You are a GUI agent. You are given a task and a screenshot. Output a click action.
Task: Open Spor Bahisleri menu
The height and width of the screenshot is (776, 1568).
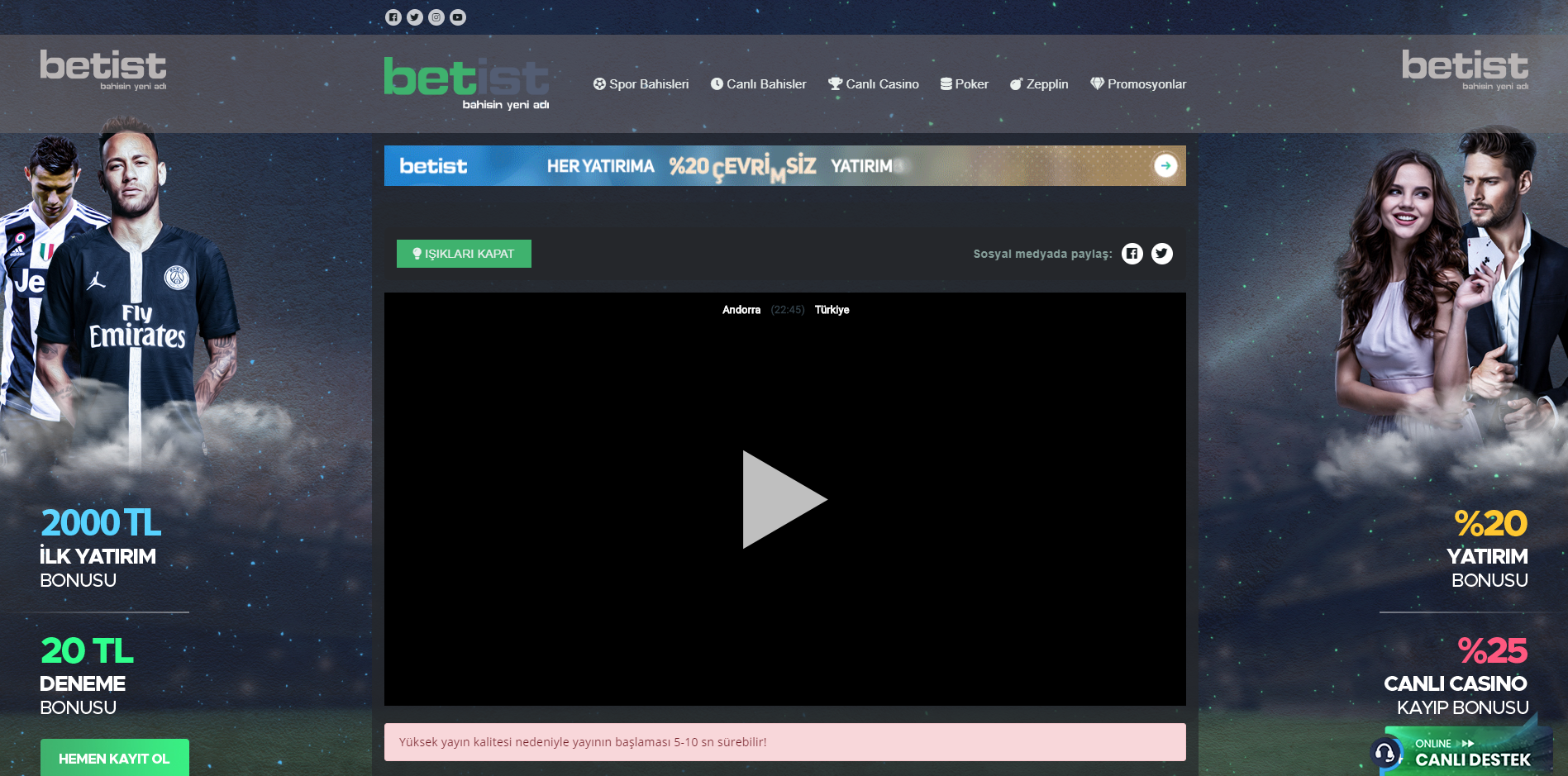pos(641,84)
